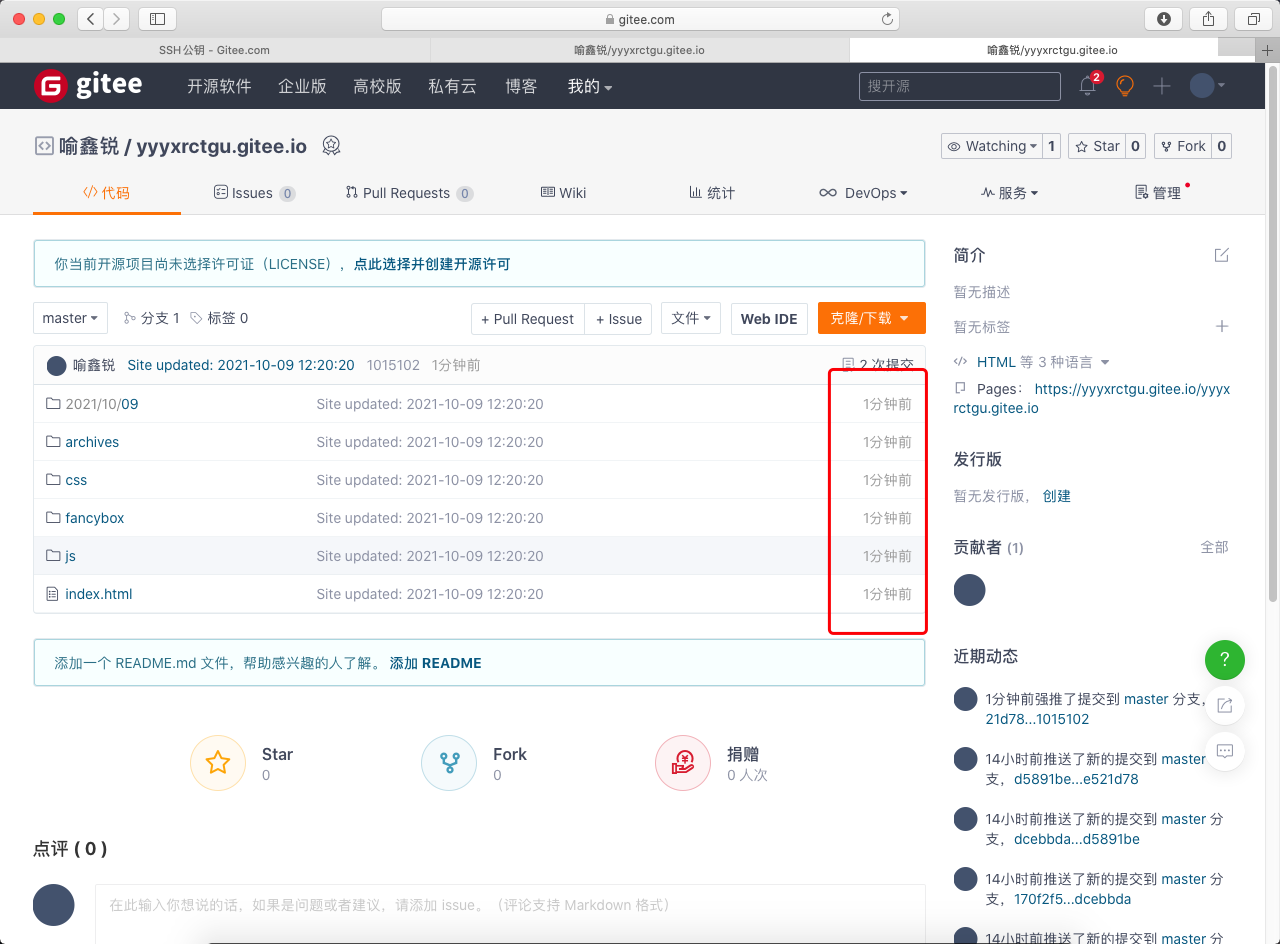Click the commit hash 1015102
The height and width of the screenshot is (944, 1280).
click(393, 366)
